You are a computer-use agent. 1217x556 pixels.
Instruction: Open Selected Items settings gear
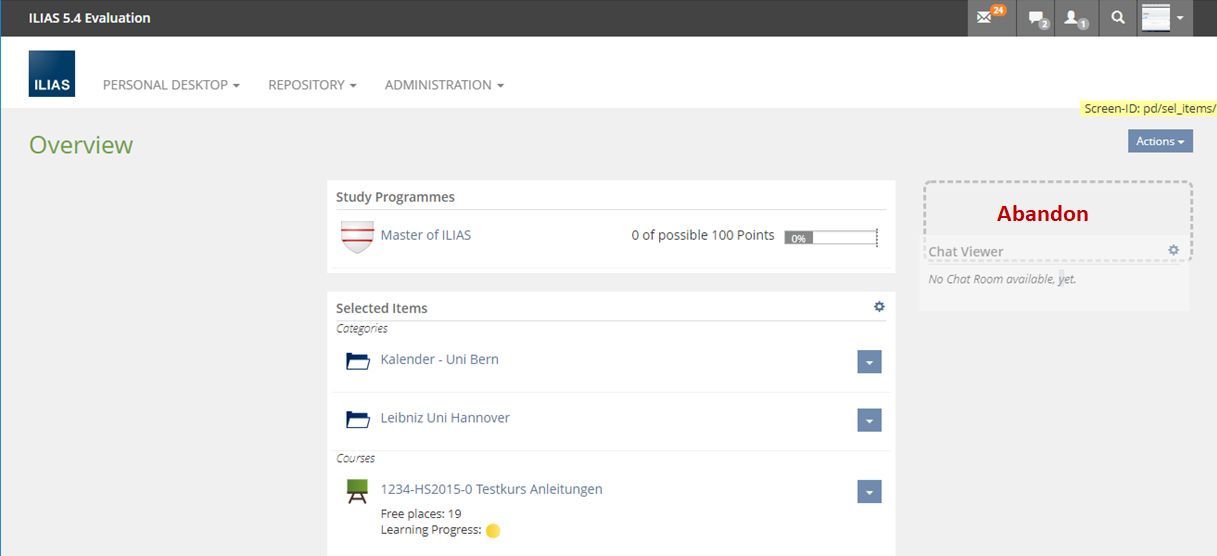pos(879,307)
